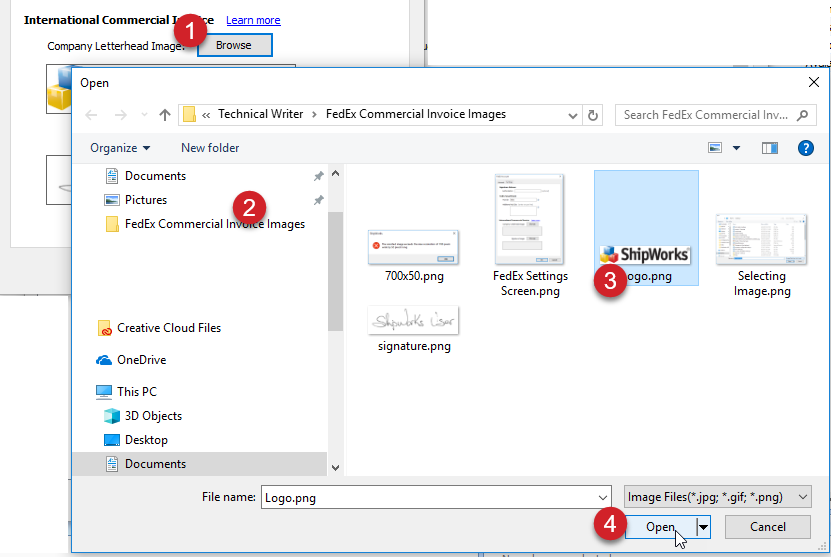
Task: Select Selecting Image.png file
Action: (762, 255)
